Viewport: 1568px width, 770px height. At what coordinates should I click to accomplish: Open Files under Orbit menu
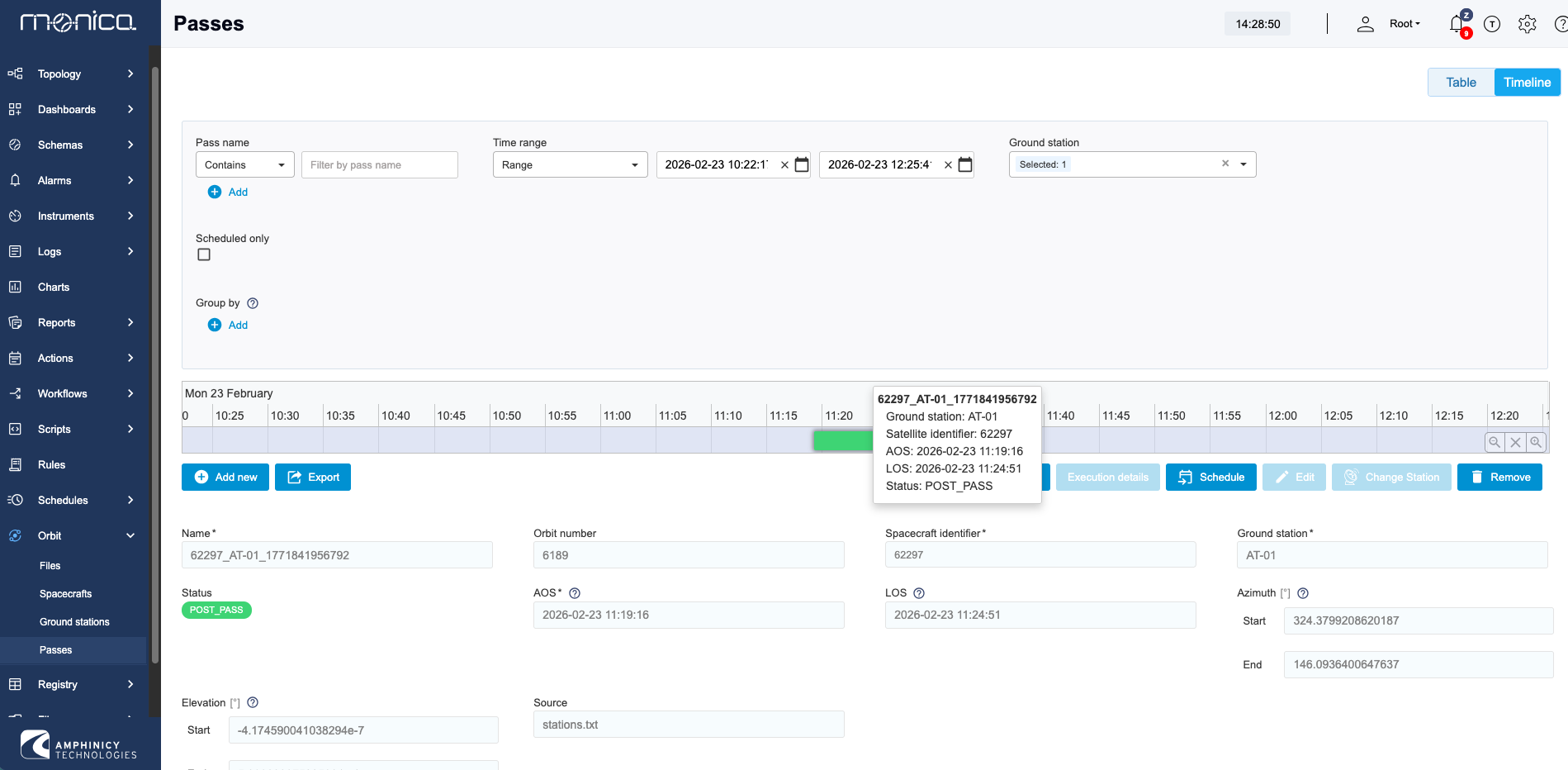50,566
